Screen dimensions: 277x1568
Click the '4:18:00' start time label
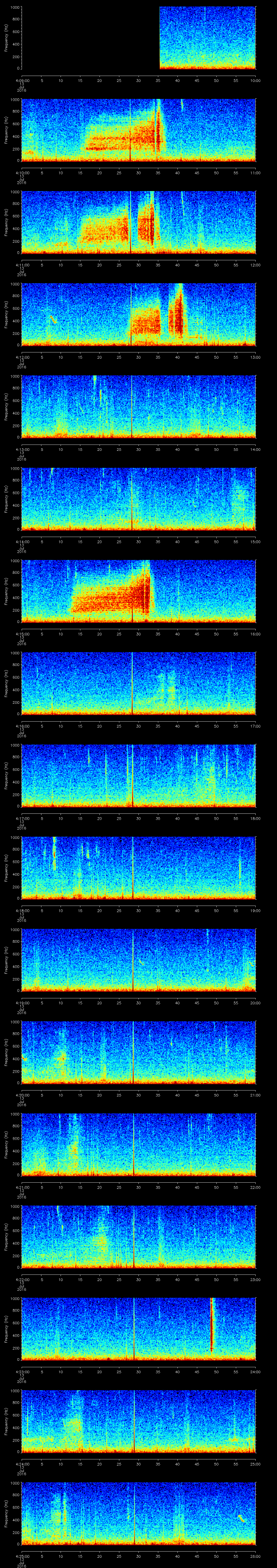point(22,910)
